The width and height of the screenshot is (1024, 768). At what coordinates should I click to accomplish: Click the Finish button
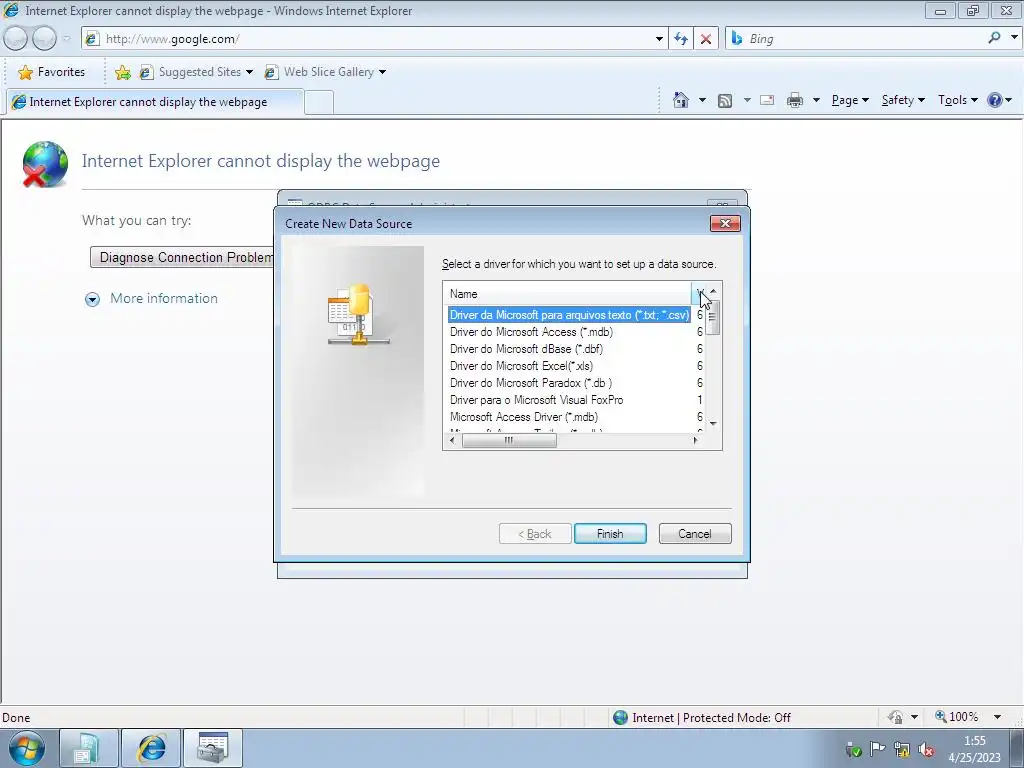pos(610,534)
